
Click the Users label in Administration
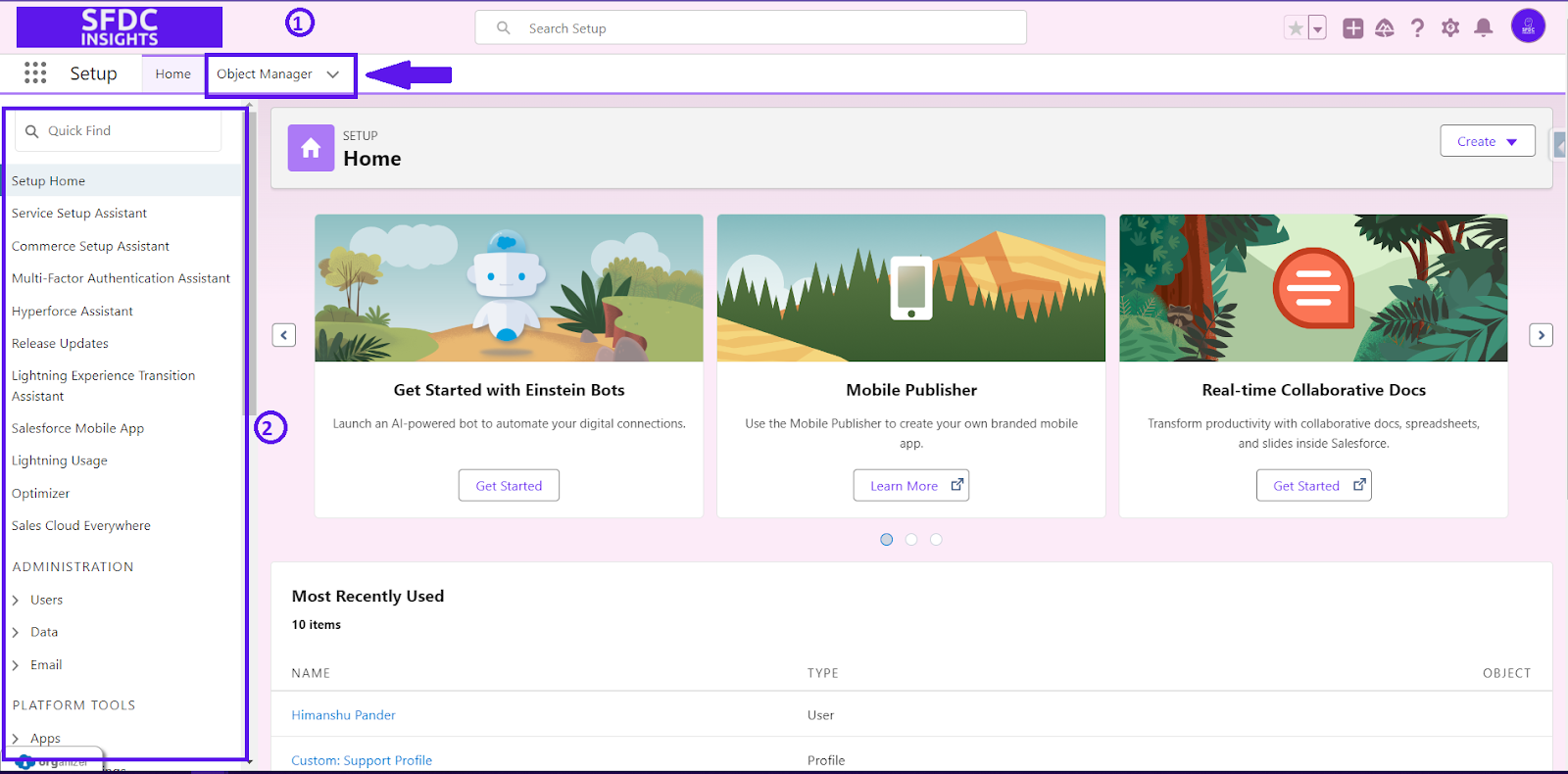click(46, 601)
